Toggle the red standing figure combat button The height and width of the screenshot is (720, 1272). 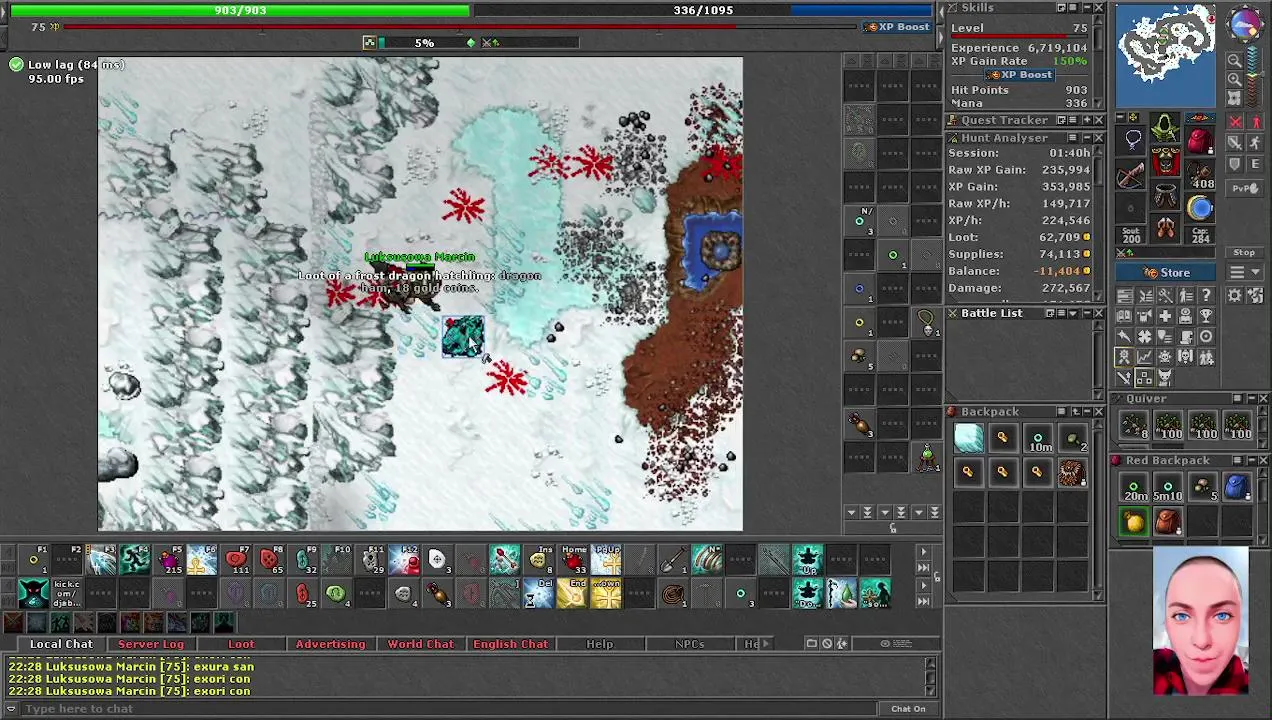tap(1256, 121)
